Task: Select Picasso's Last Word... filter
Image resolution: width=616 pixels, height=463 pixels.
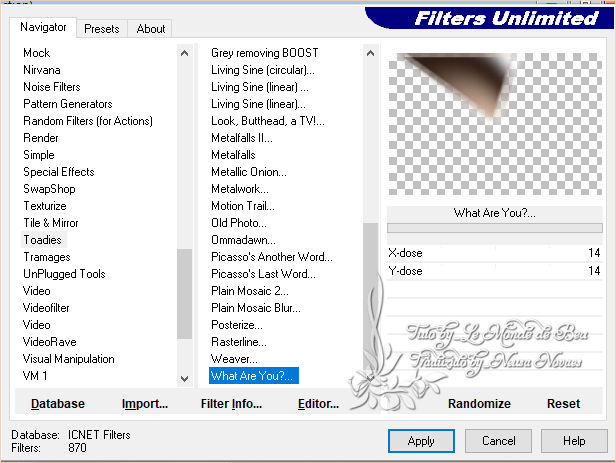Action: [263, 274]
